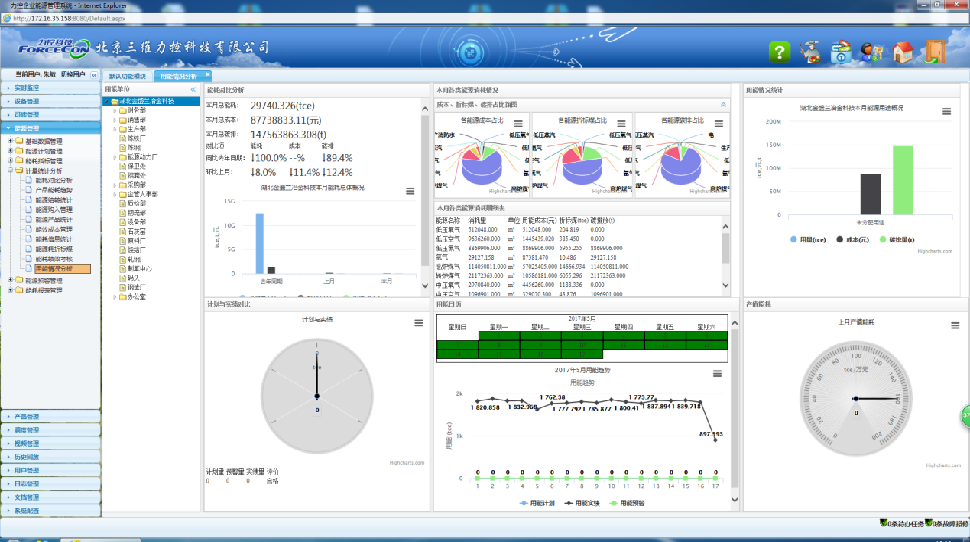This screenshot has width=970, height=542.
Task: Click the user with keys icon
Action: pyautogui.click(x=871, y=52)
